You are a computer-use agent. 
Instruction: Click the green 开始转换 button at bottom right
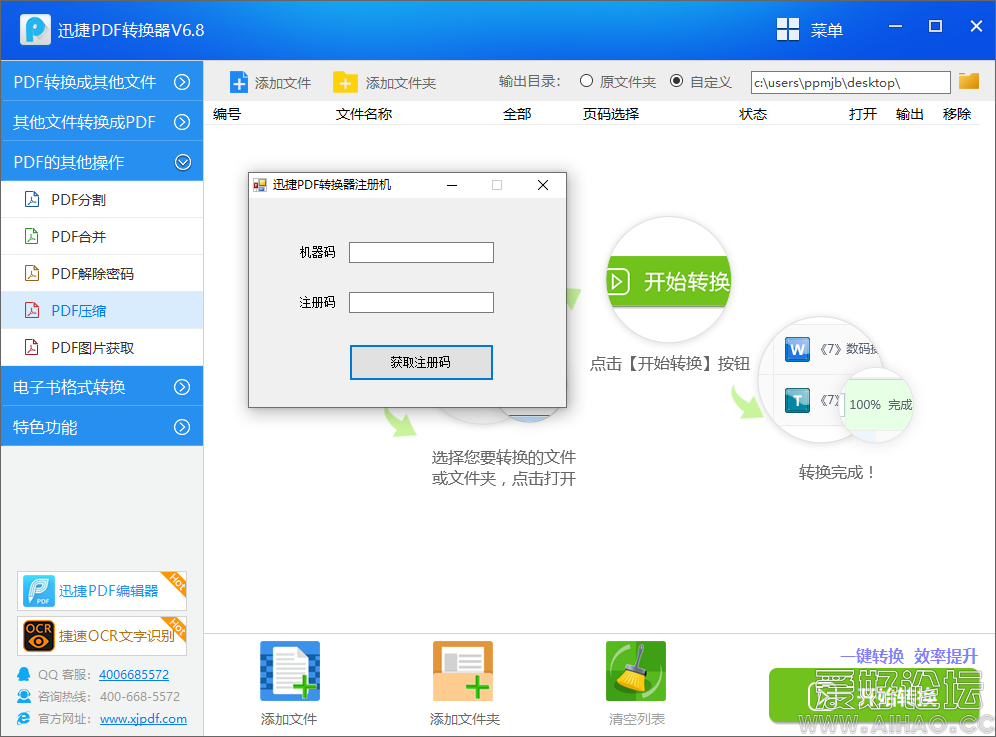875,696
